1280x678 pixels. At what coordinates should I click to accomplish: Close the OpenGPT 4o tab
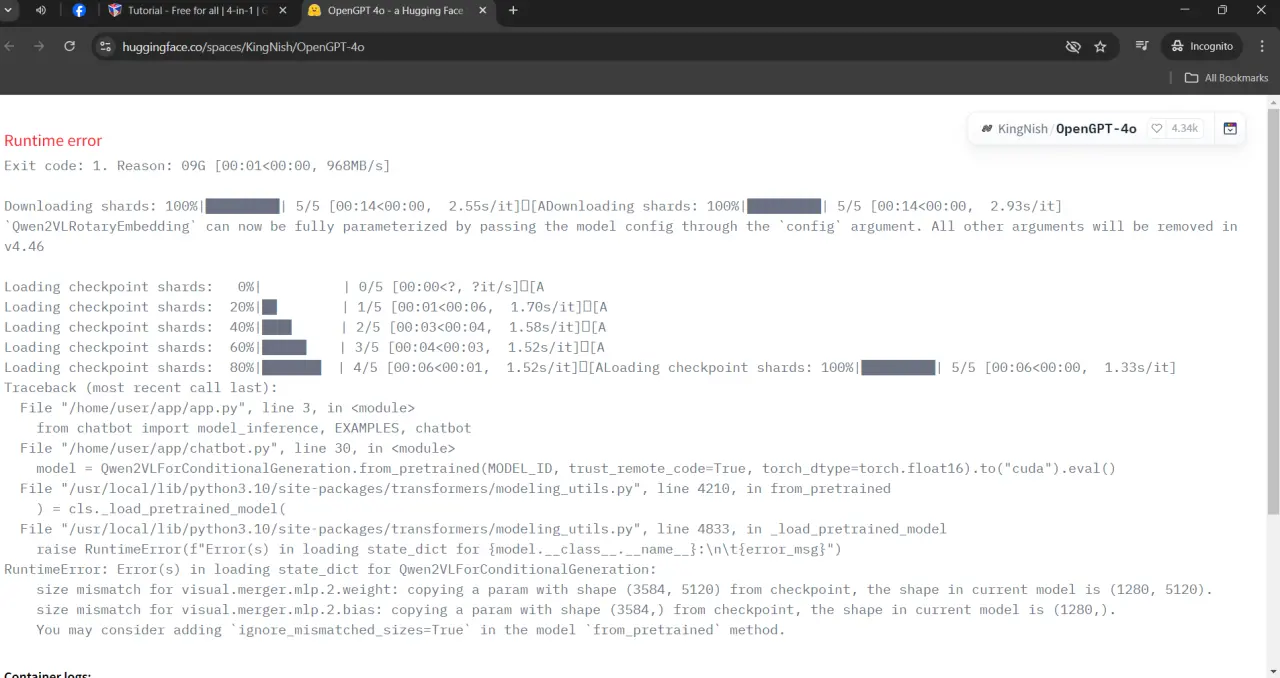tap(481, 10)
